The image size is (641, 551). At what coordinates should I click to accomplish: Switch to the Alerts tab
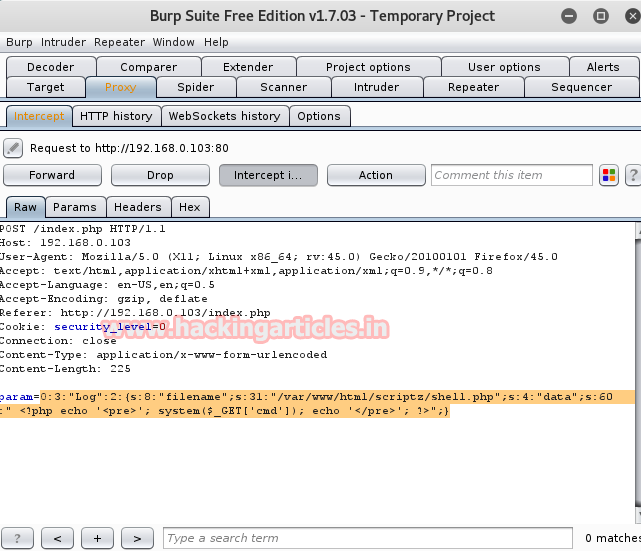pos(603,67)
